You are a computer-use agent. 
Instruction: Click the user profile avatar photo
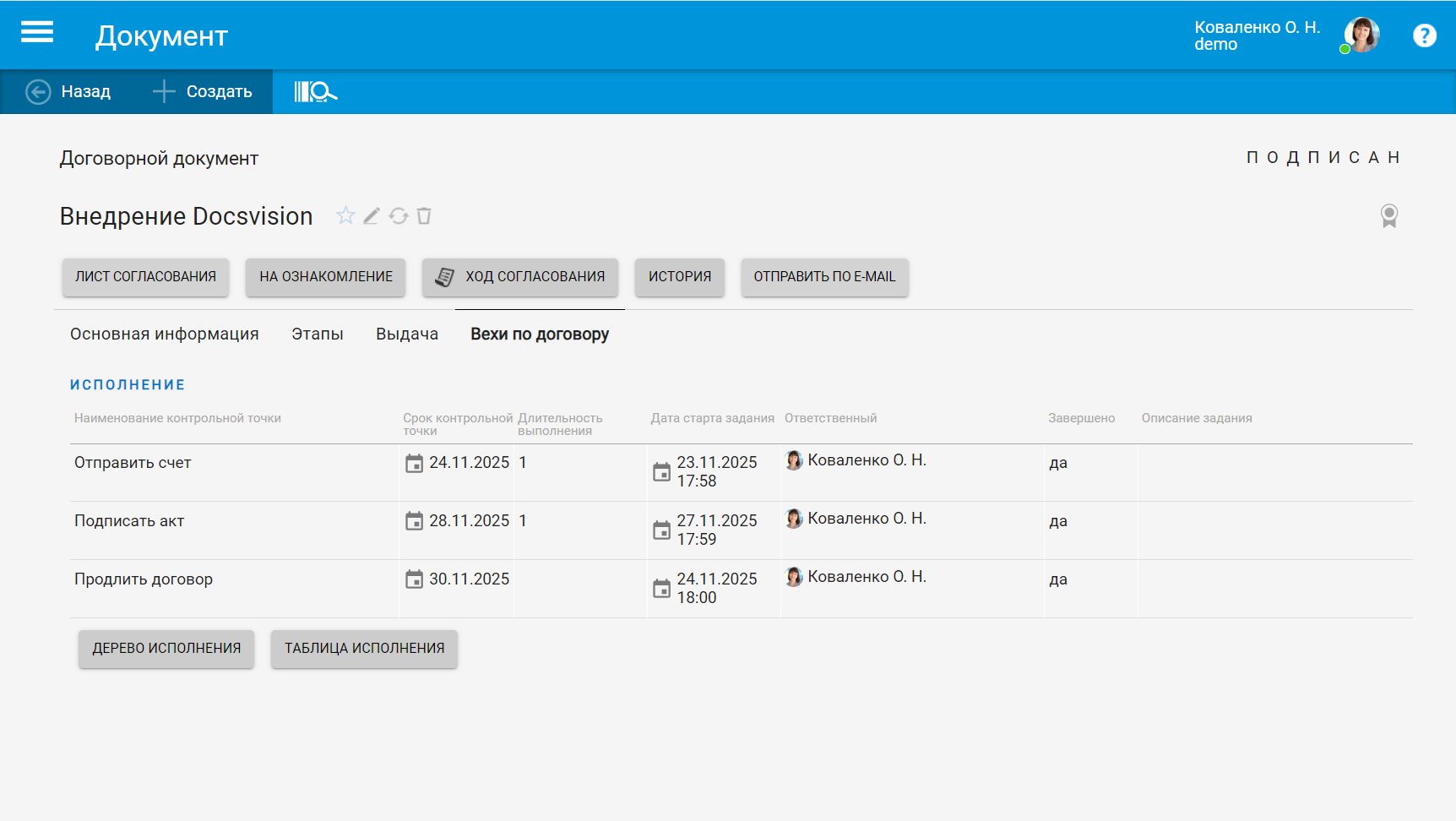pyautogui.click(x=1361, y=35)
